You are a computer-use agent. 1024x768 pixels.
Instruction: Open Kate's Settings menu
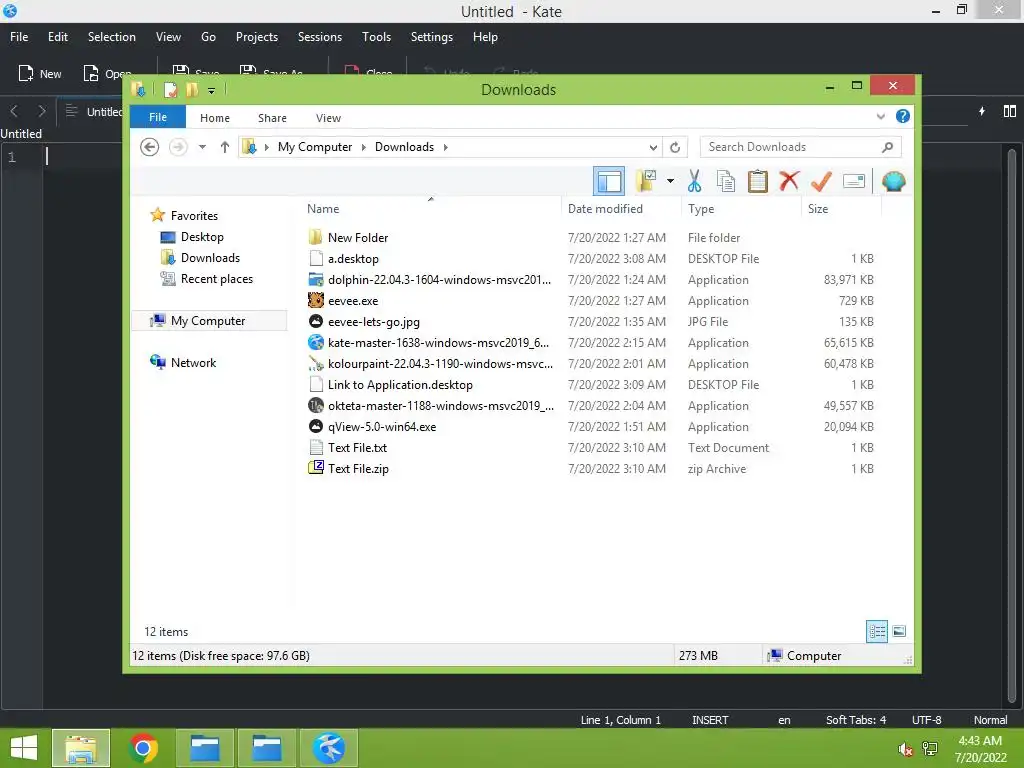click(x=432, y=37)
